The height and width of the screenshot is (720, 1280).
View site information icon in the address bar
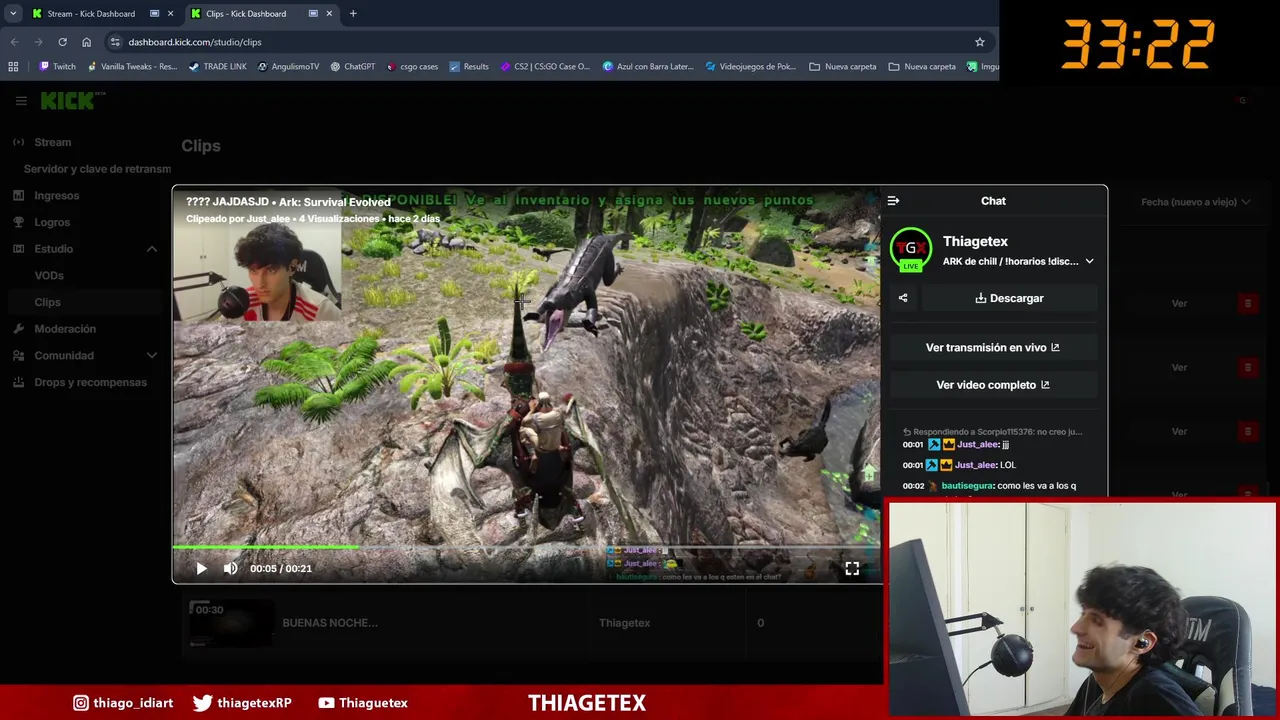pyautogui.click(x=115, y=42)
